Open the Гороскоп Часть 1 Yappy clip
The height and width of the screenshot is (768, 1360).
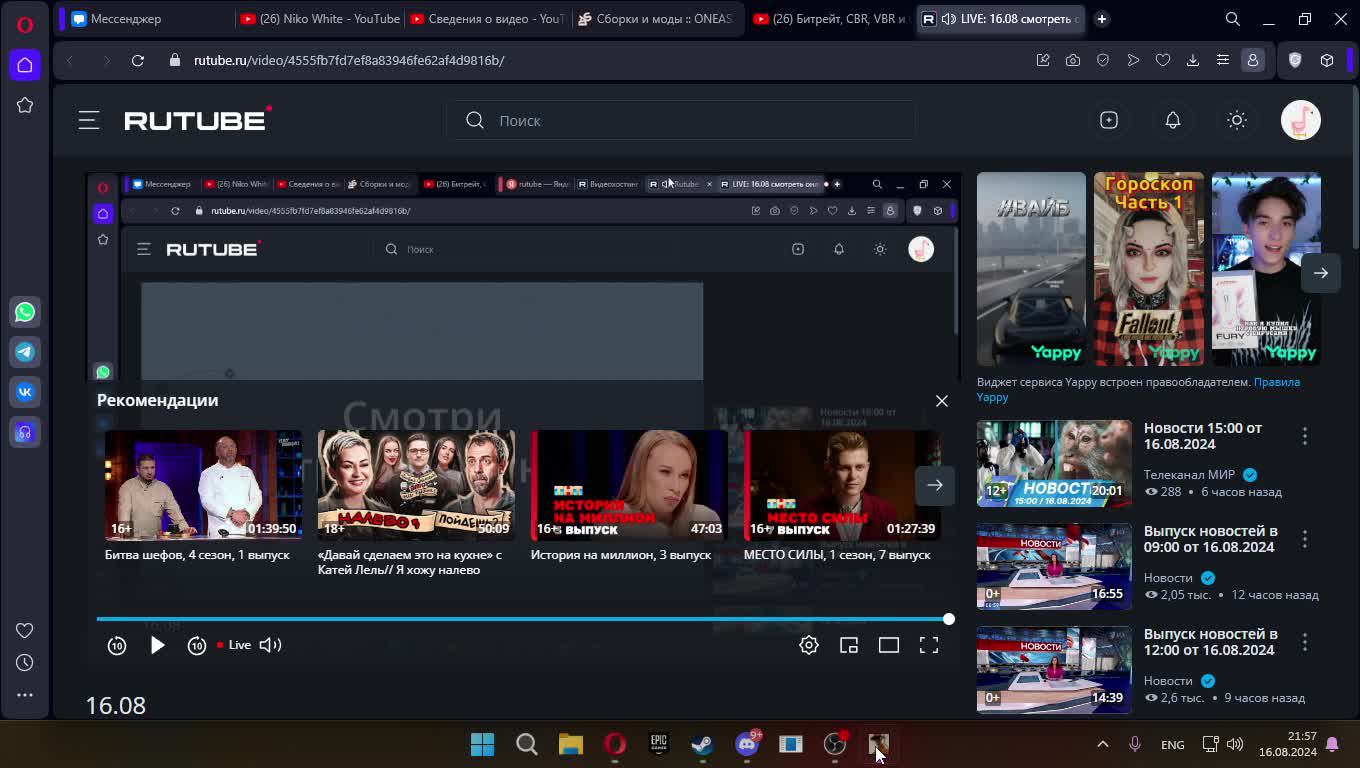coord(1149,269)
